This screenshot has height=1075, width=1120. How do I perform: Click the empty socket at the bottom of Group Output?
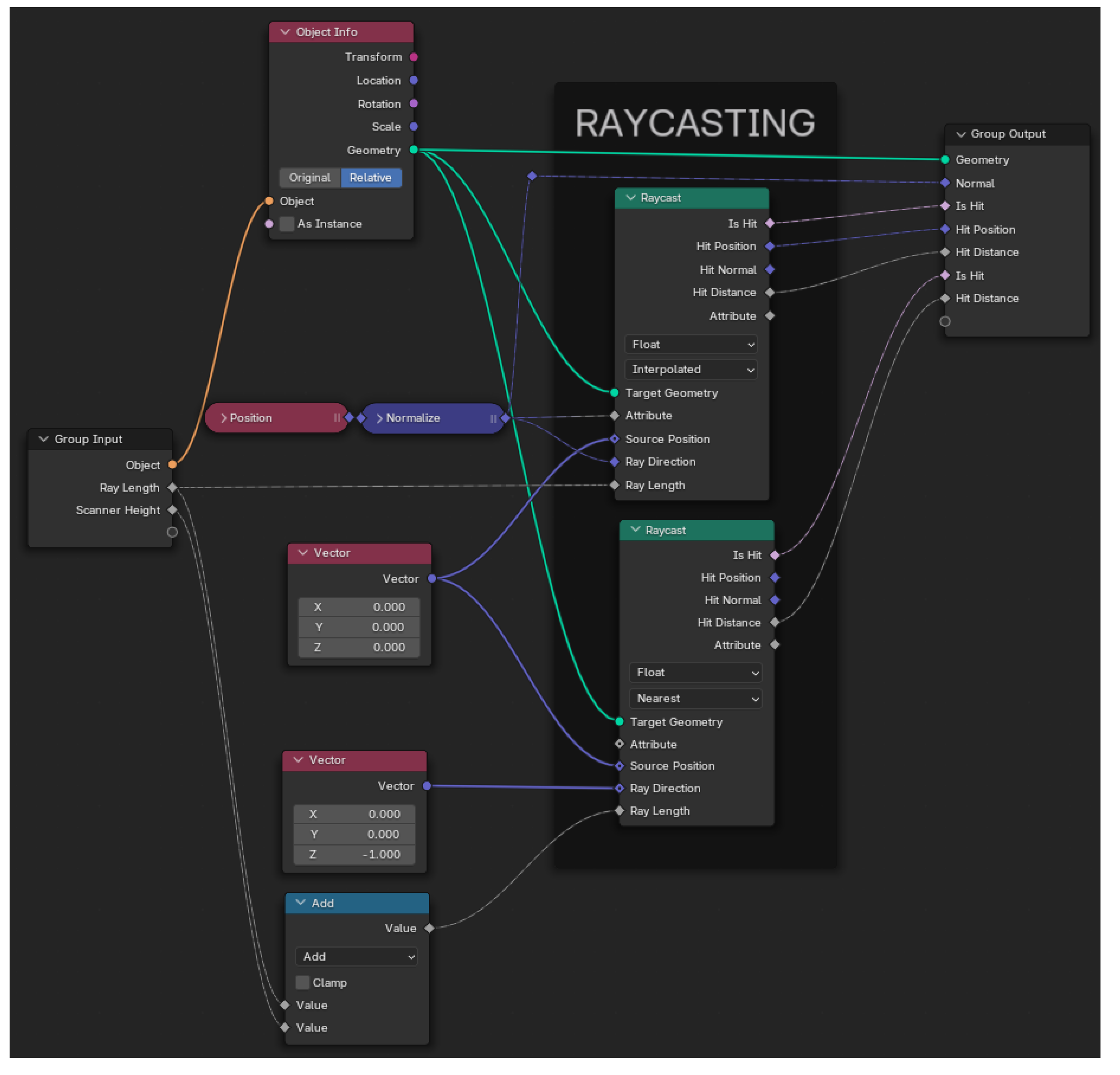point(945,322)
